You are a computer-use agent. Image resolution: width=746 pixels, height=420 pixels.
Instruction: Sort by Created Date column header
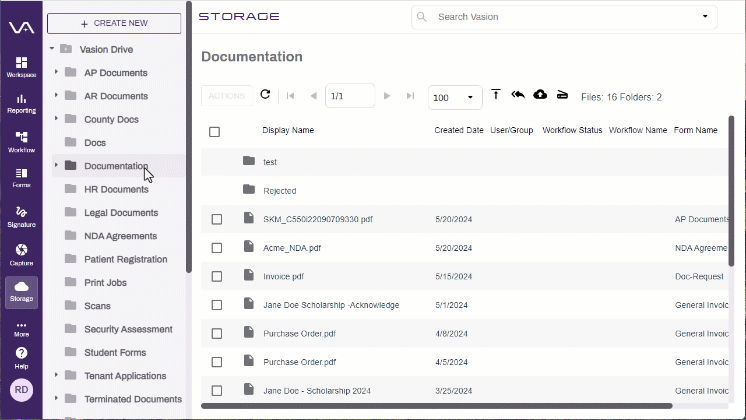pos(459,130)
